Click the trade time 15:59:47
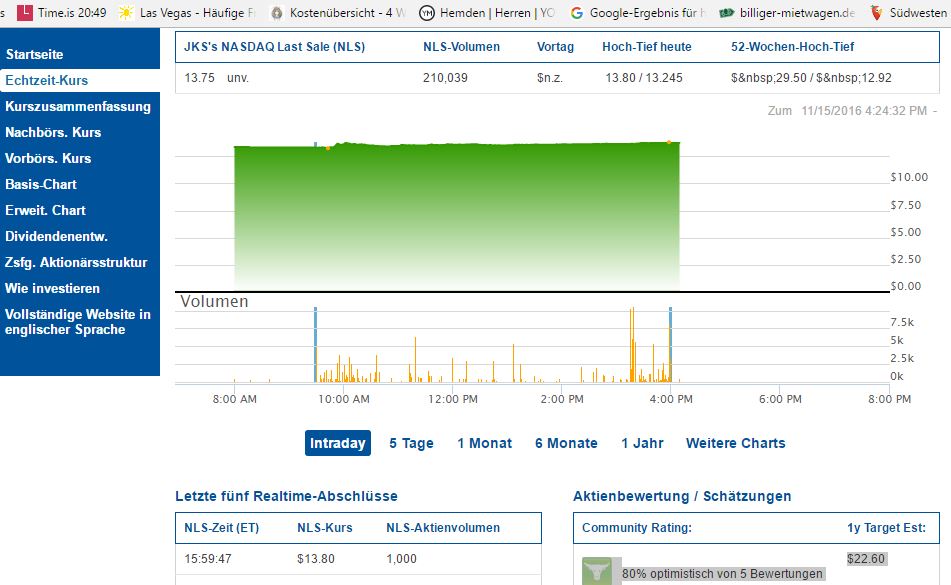The width and height of the screenshot is (951, 585). click(x=208, y=558)
